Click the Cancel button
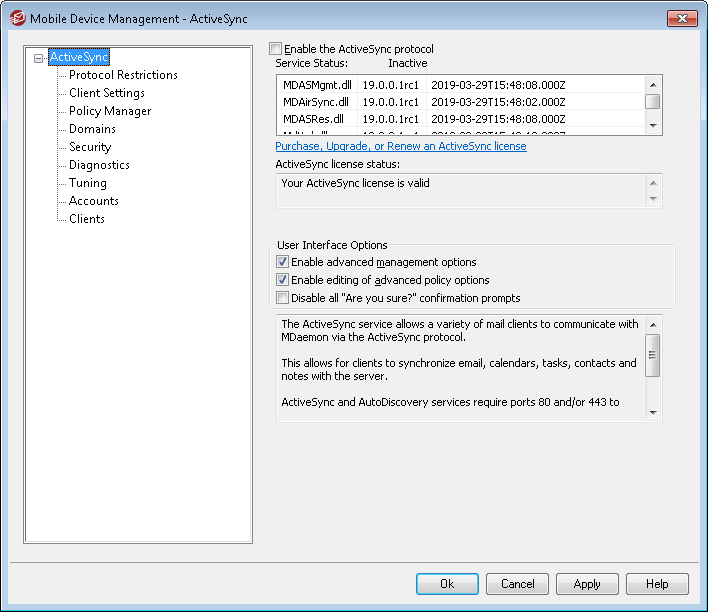 tap(517, 584)
